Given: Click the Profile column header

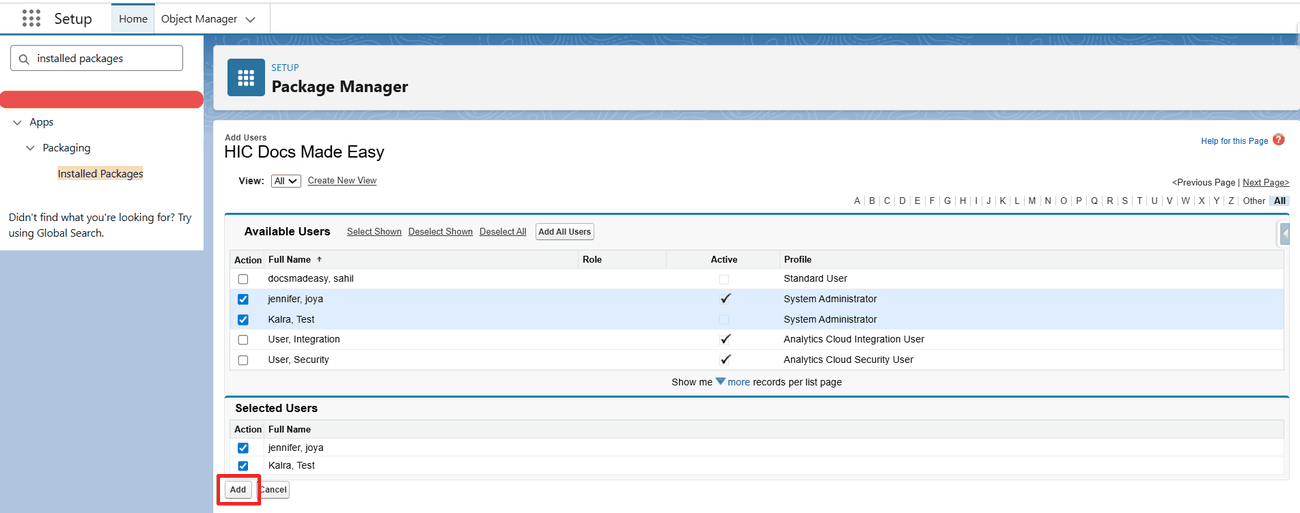Looking at the screenshot, I should tap(798, 260).
